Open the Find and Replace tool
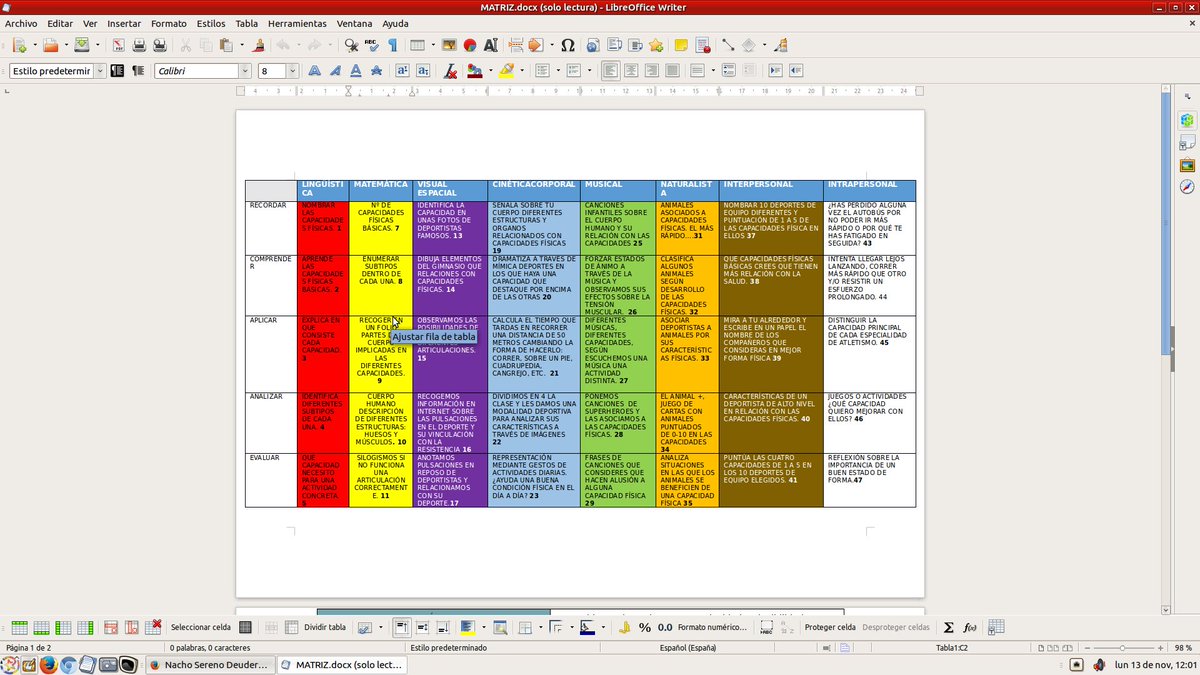This screenshot has height=675, width=1200. [x=351, y=45]
